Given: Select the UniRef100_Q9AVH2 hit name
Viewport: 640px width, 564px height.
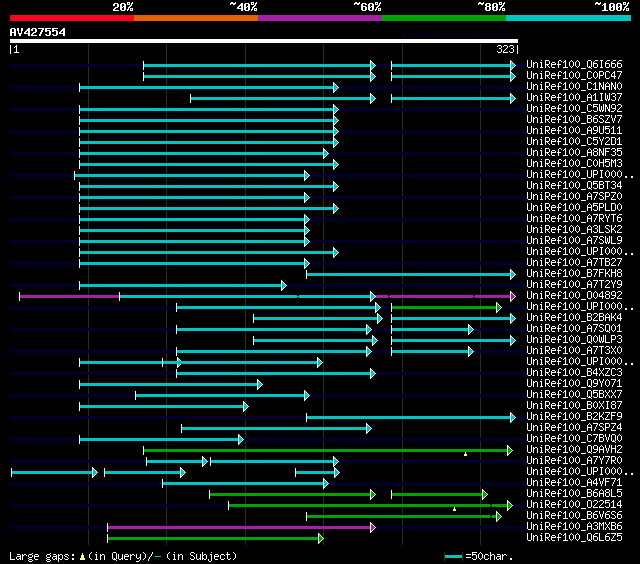Looking at the screenshot, I should (574, 450).
